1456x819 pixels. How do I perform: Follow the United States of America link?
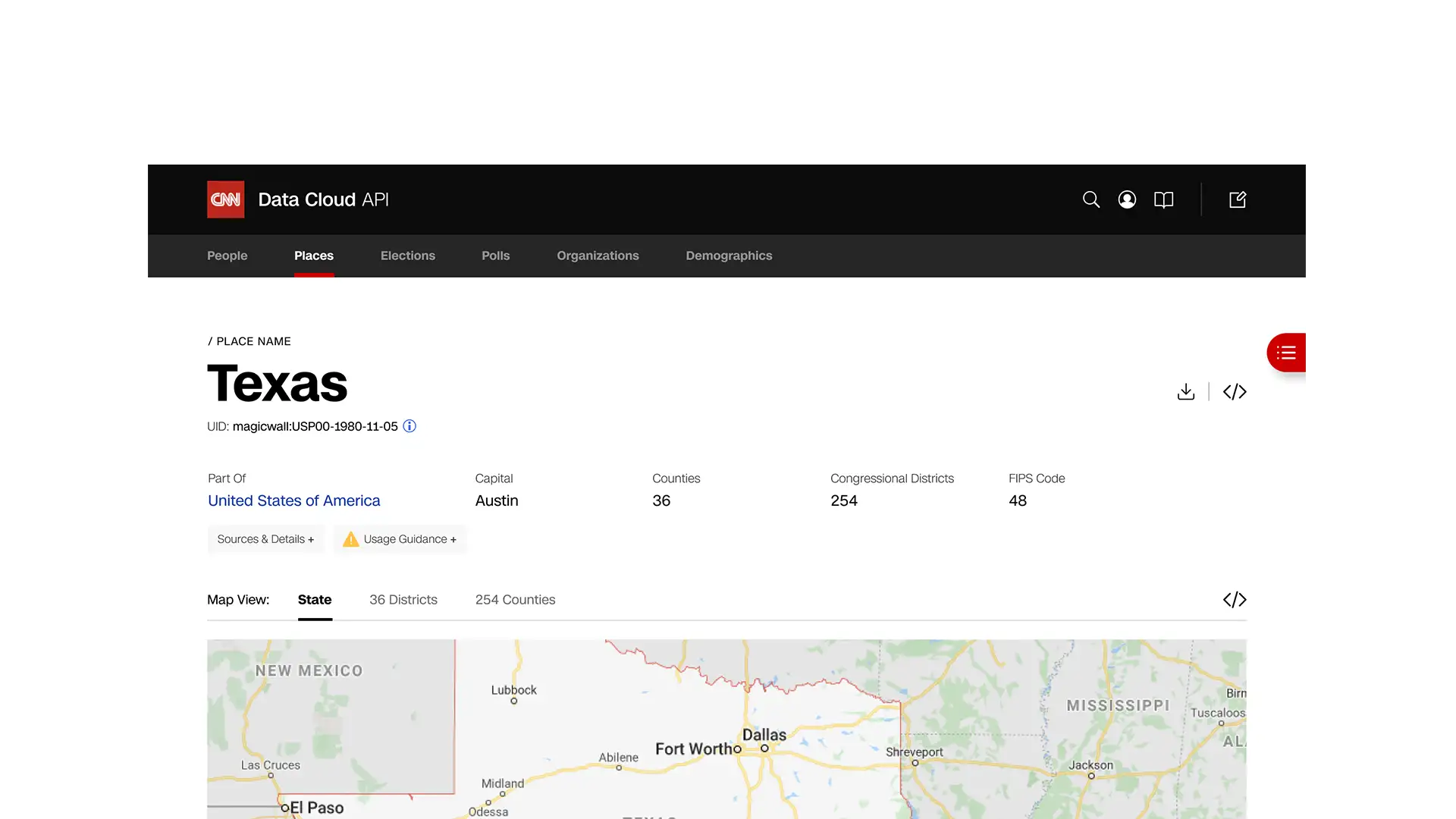(293, 500)
